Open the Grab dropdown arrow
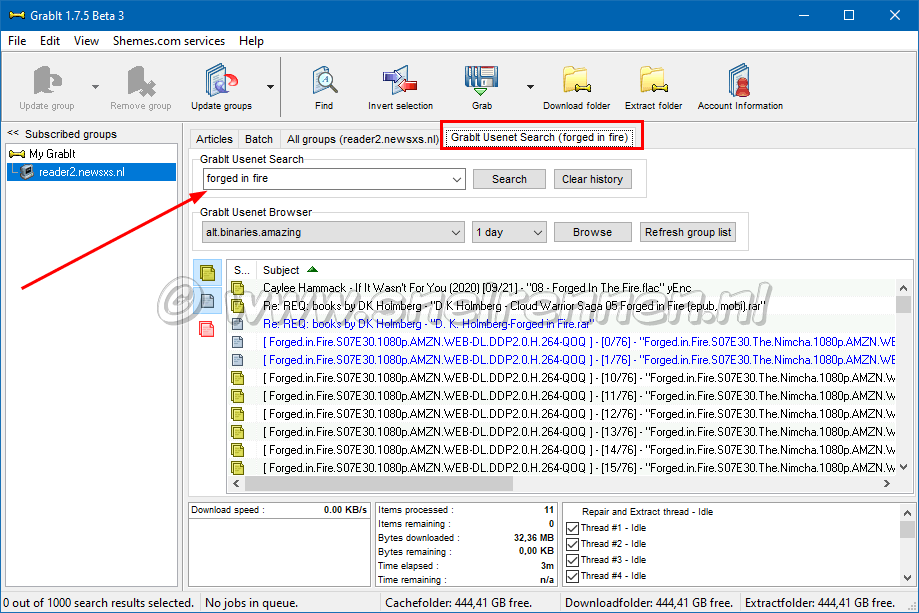Viewport: 919px width, 613px height. 530,87
